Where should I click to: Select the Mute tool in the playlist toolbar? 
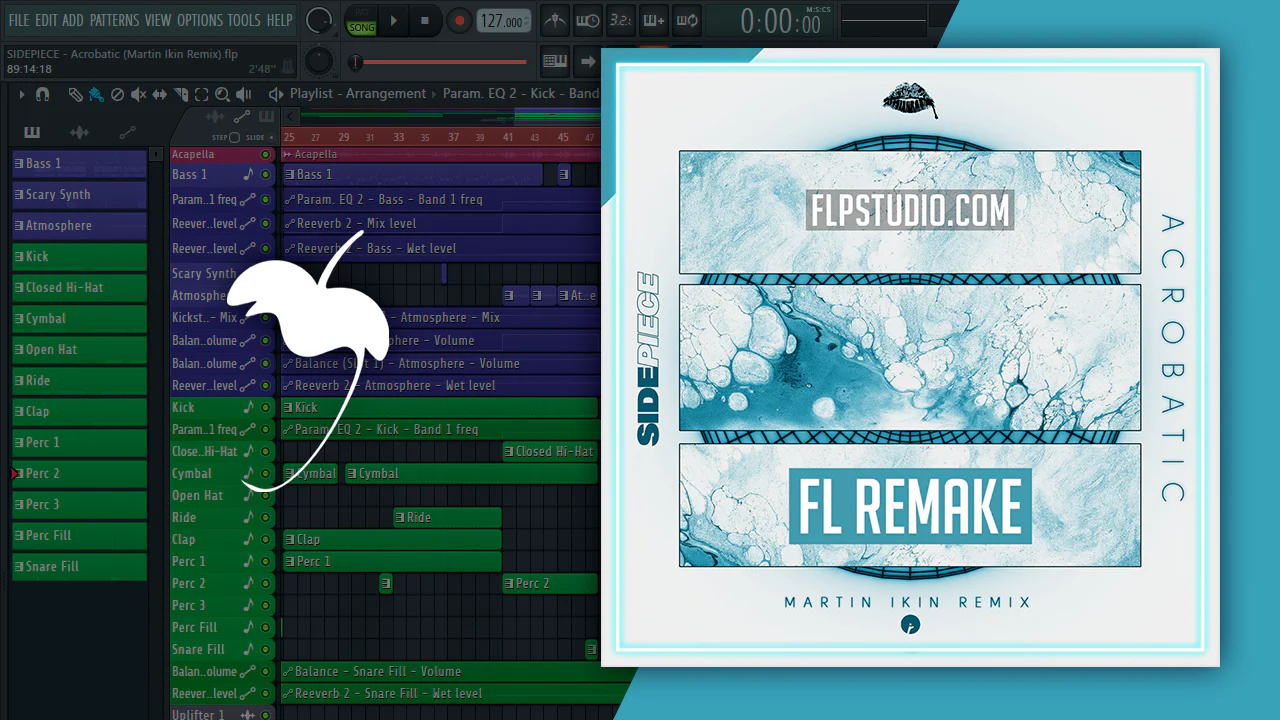coord(138,94)
